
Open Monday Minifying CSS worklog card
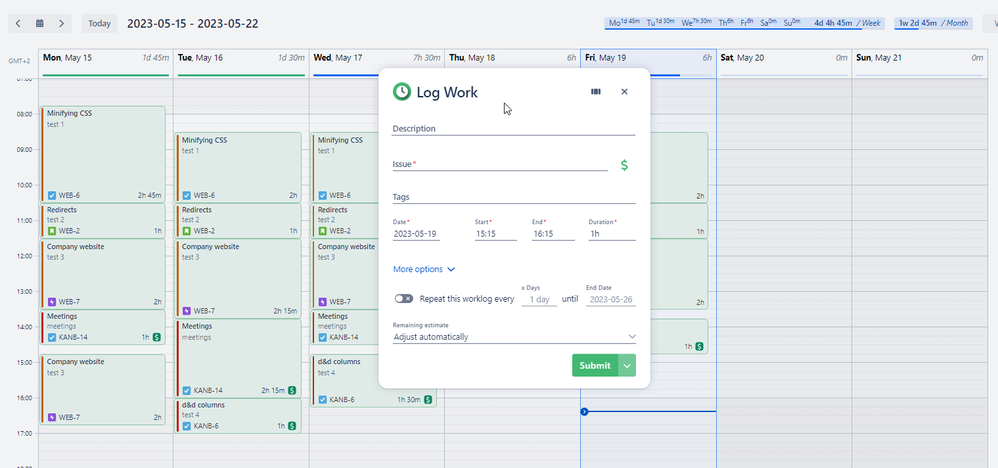point(103,154)
